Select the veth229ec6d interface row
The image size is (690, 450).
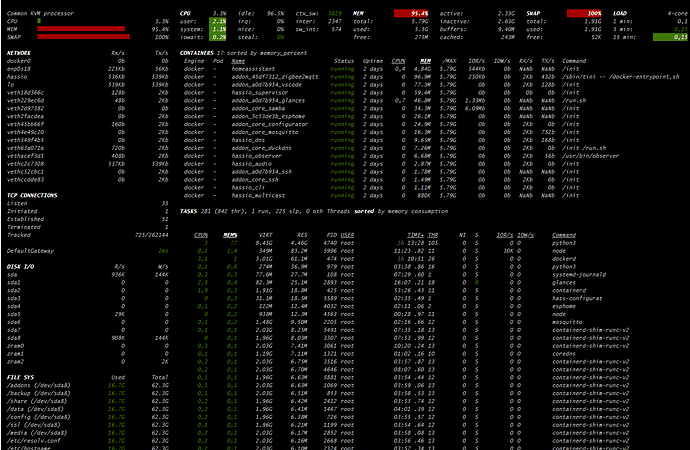point(88,100)
